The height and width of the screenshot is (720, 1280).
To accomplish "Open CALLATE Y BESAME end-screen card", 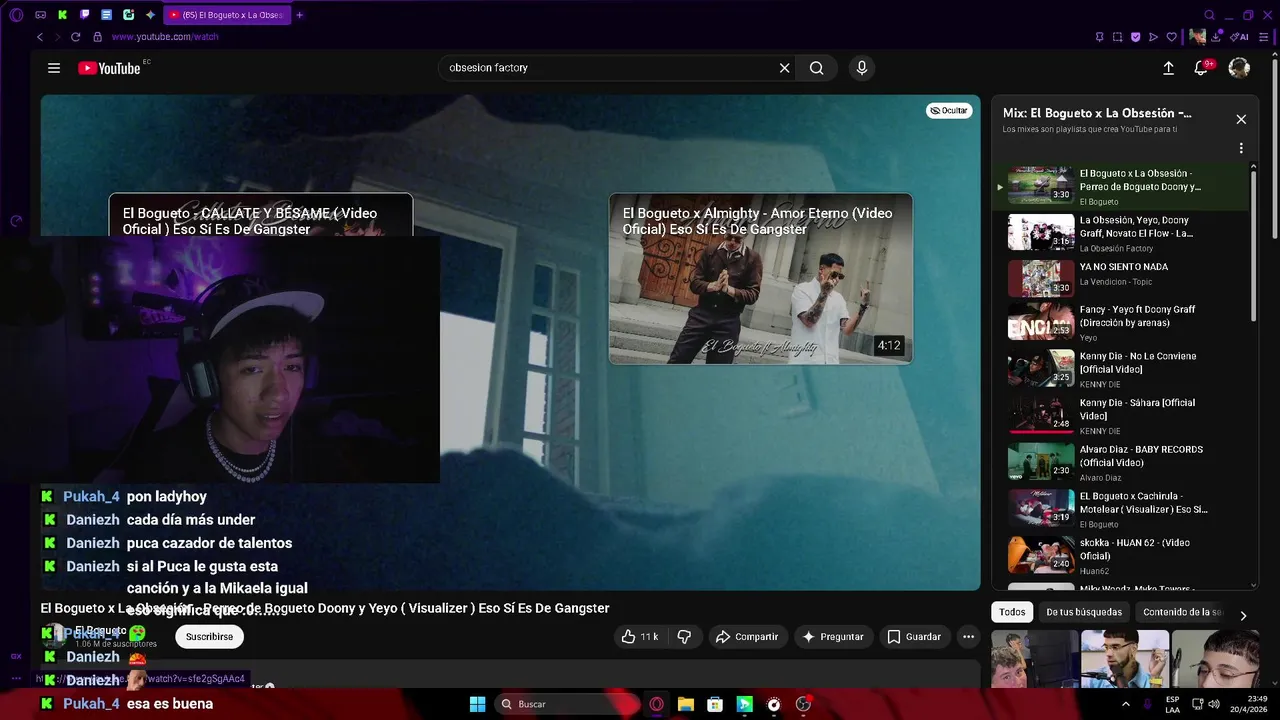I will click(x=260, y=215).
